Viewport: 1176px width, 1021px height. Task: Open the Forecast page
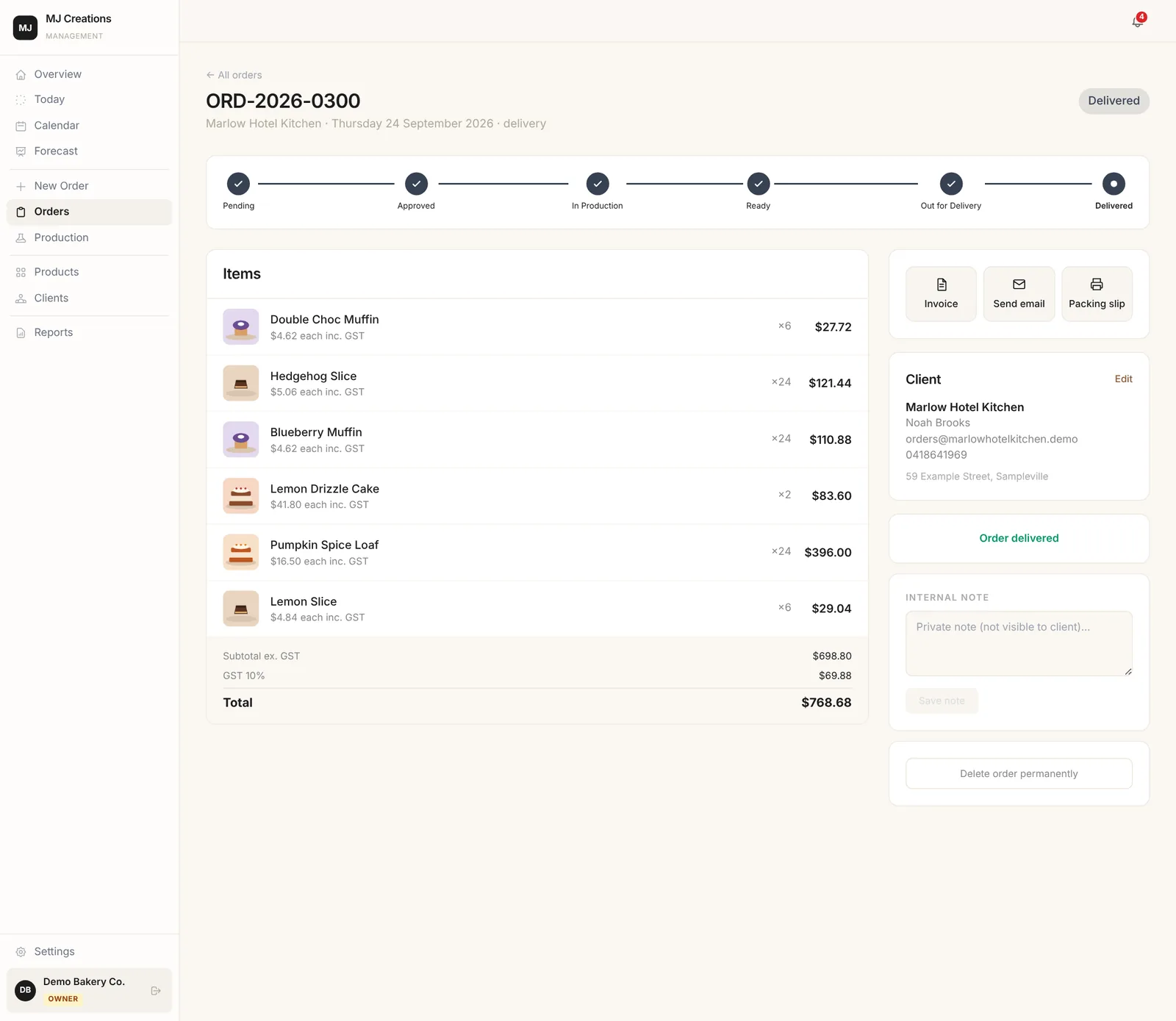point(89,151)
